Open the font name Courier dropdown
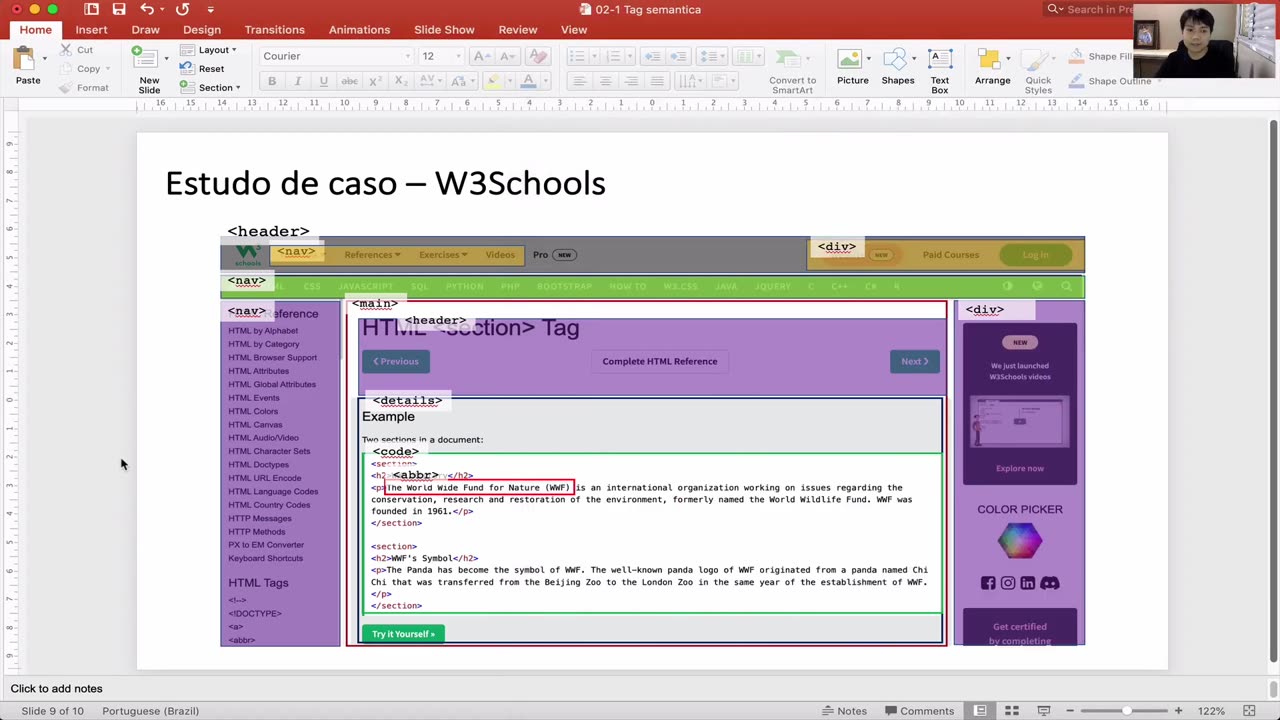Screen dimensions: 1280x720 pyautogui.click(x=406, y=56)
